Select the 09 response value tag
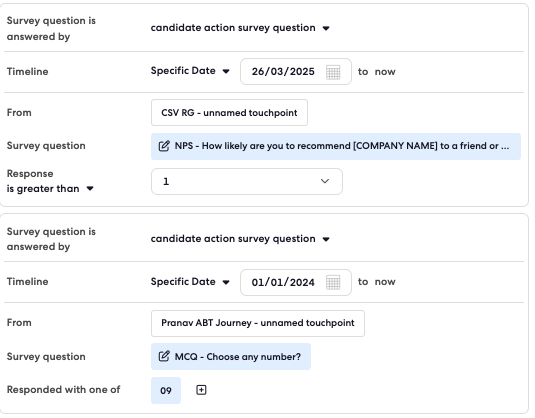 166,390
